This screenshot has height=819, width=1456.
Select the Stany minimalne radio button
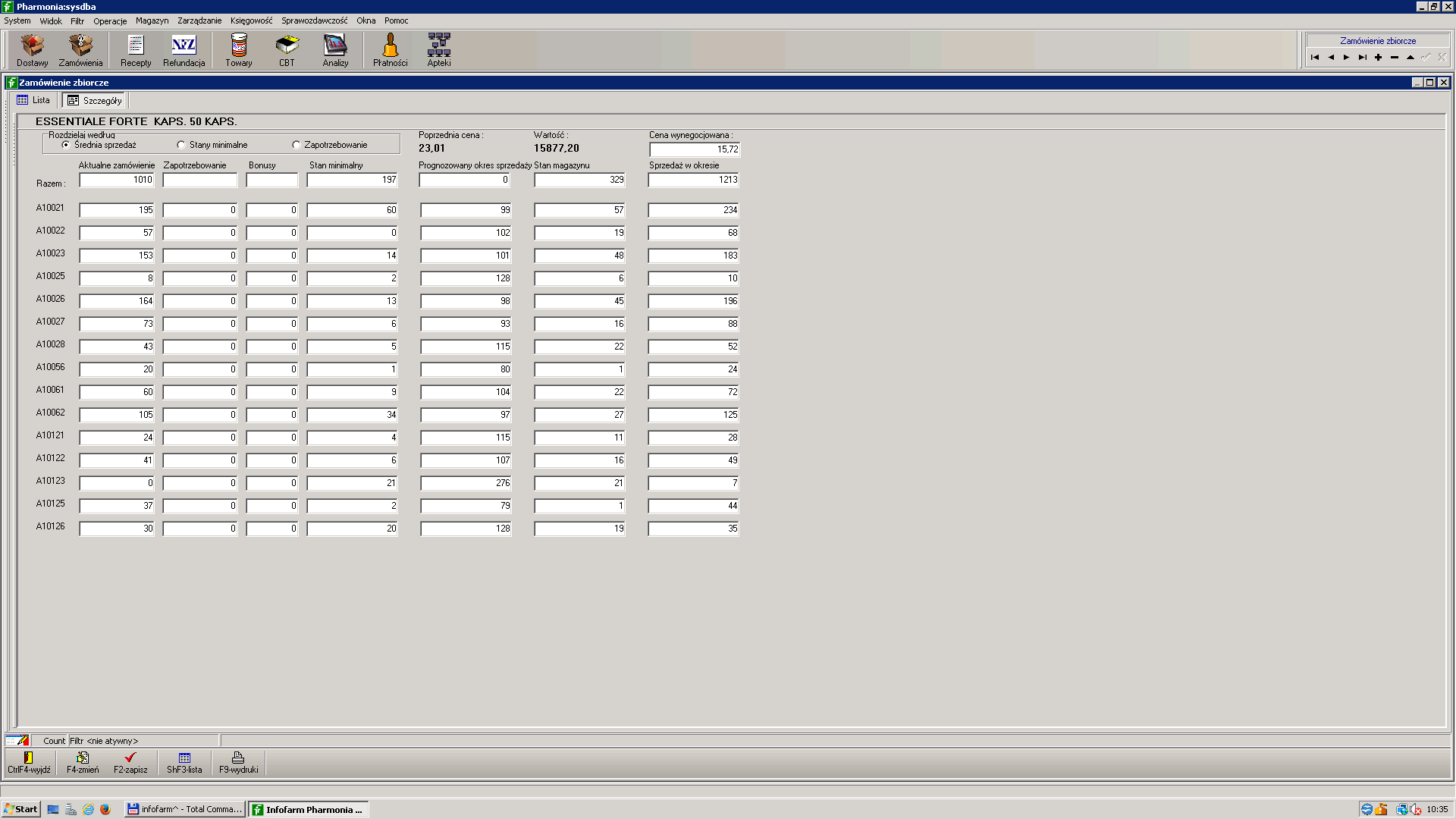[181, 145]
